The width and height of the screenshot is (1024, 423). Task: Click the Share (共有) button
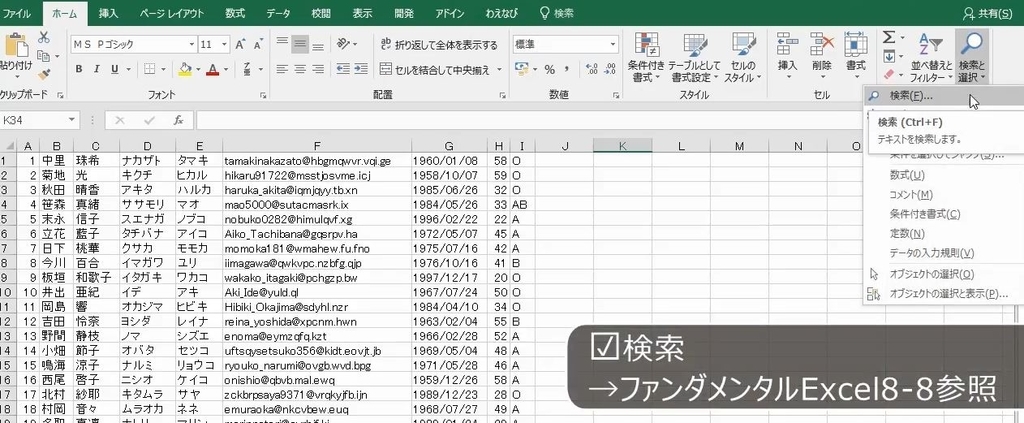tap(989, 13)
